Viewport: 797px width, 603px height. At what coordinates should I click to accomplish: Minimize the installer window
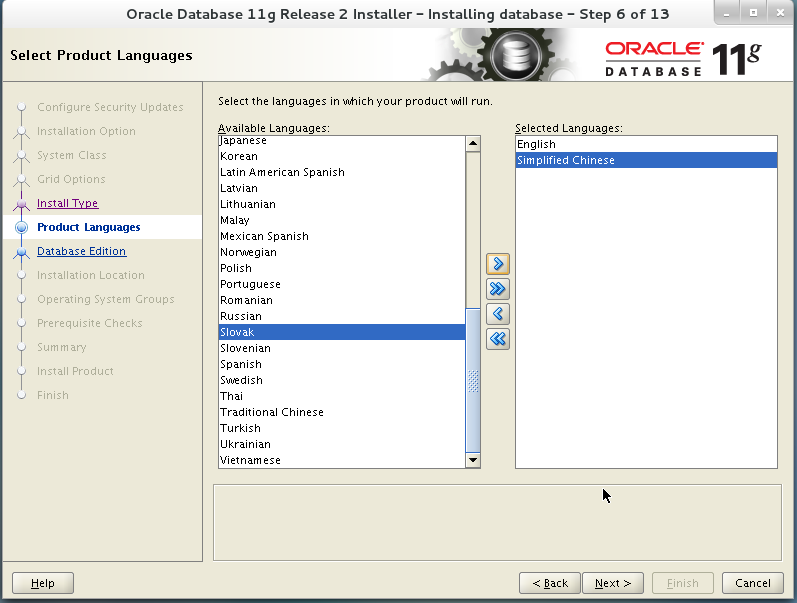727,14
